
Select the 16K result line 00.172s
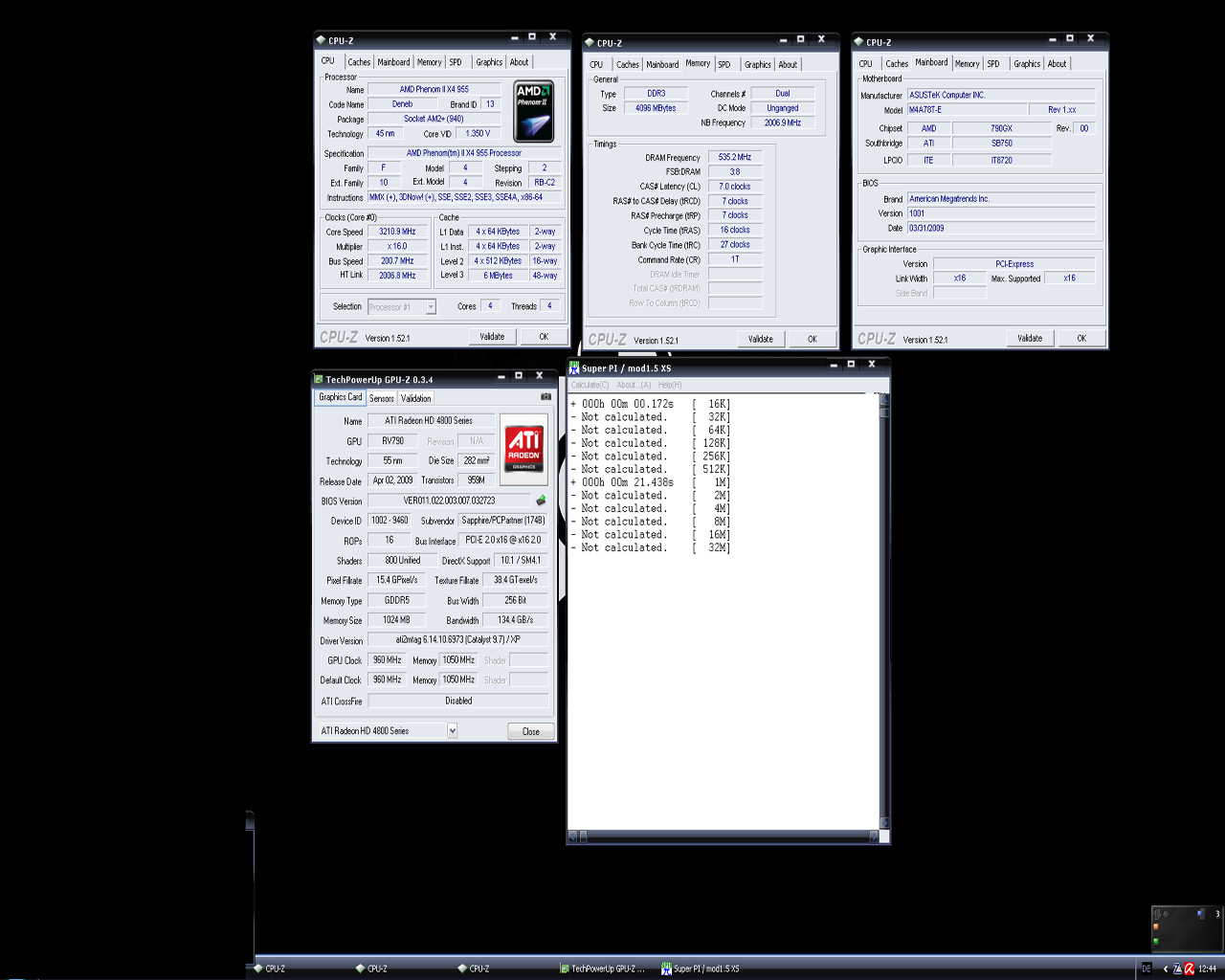click(651, 404)
